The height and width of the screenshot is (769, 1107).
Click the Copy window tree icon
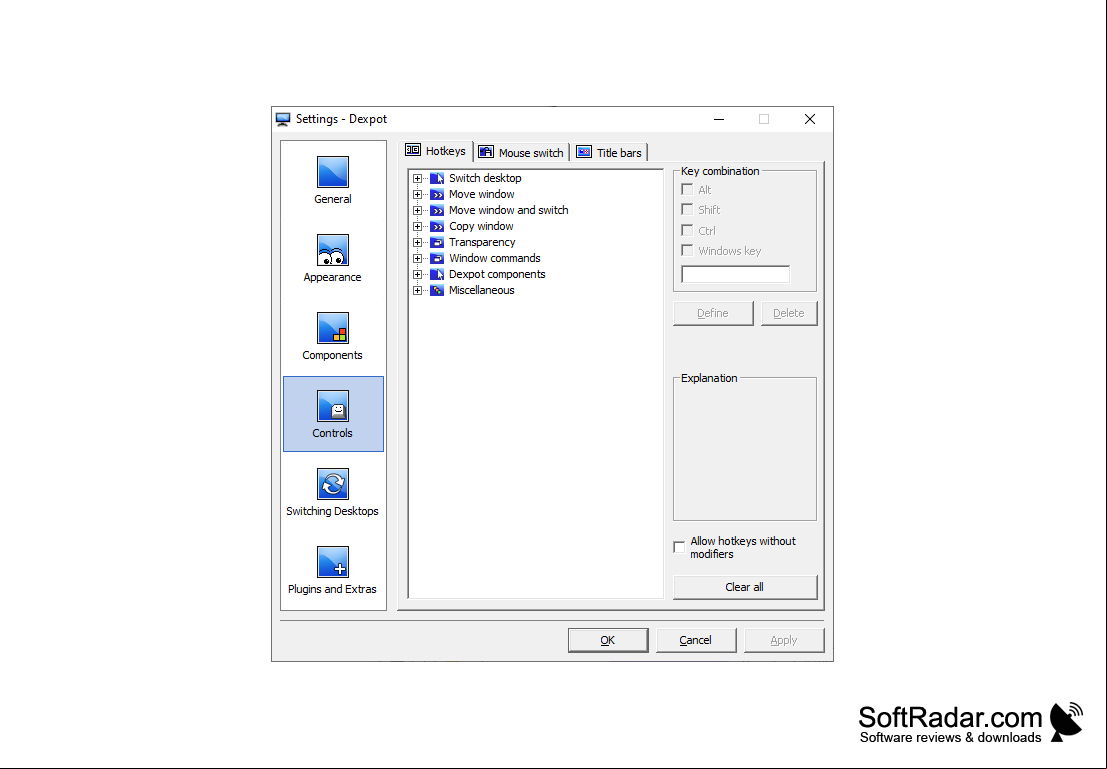coord(437,227)
